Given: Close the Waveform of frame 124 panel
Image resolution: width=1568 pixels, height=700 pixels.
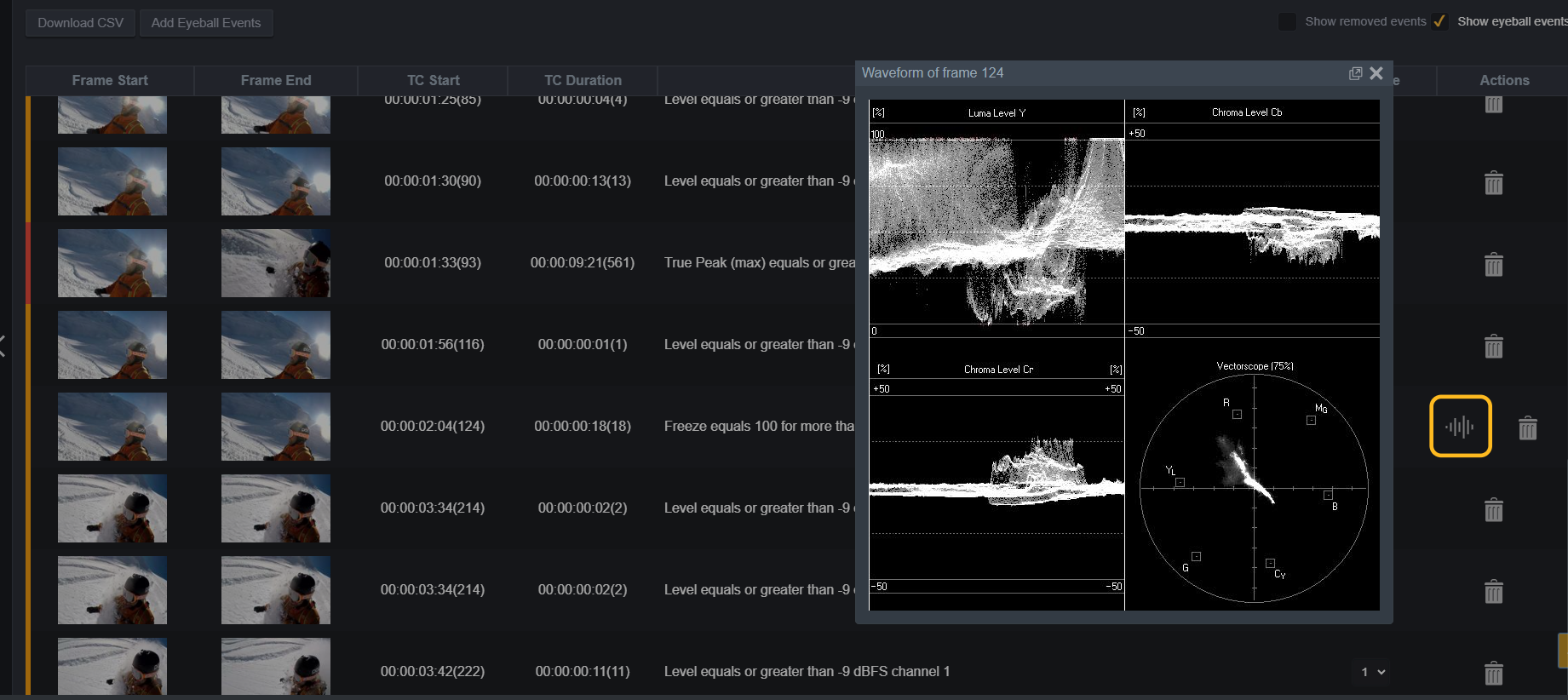Looking at the screenshot, I should pos(1376,73).
